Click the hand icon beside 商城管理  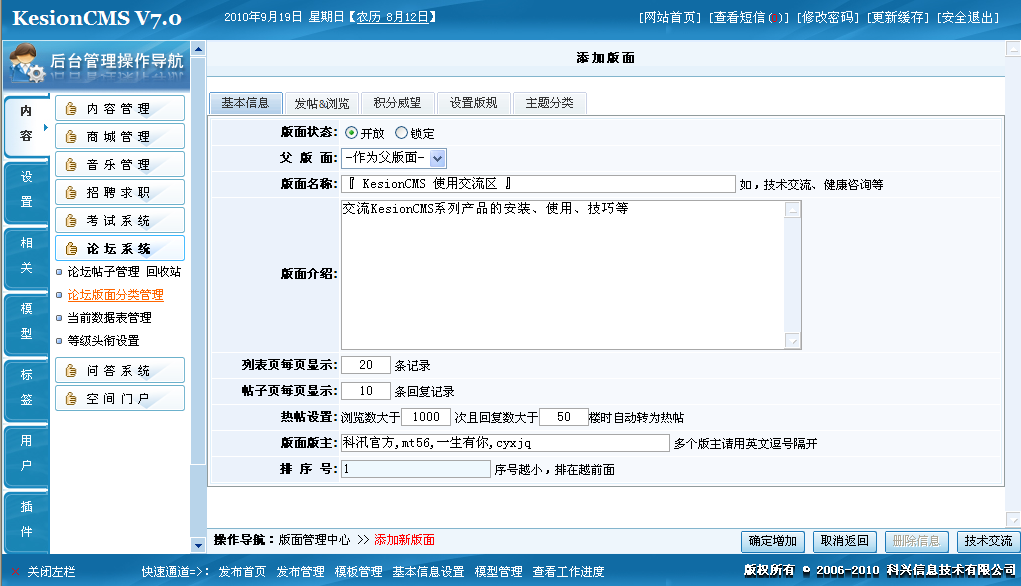[72, 137]
